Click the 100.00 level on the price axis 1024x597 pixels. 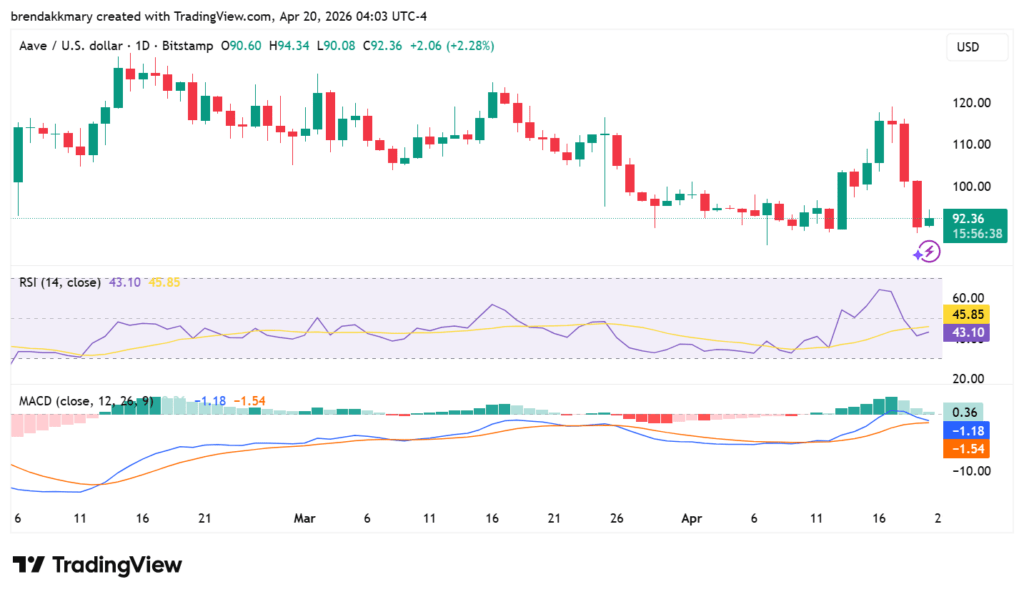pos(971,187)
